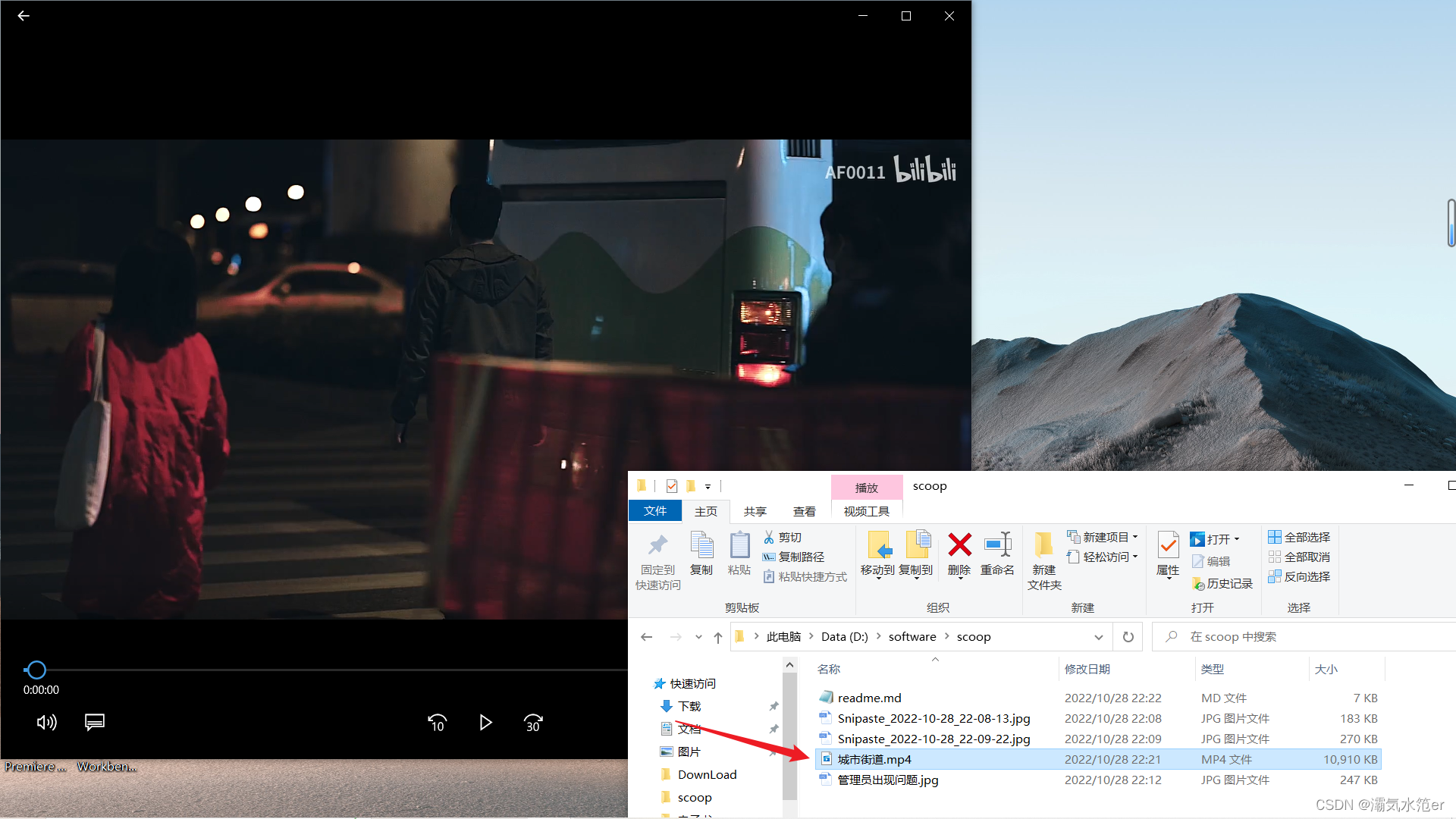The height and width of the screenshot is (819, 1456).
Task: Open New item (新建项目) dropdown
Action: 1103,537
